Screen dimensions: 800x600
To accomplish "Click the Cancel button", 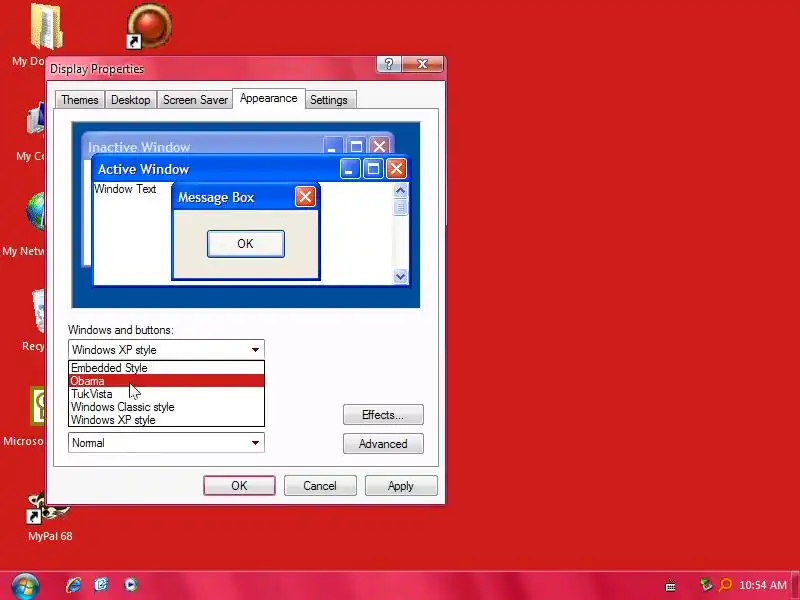I will (x=320, y=485).
